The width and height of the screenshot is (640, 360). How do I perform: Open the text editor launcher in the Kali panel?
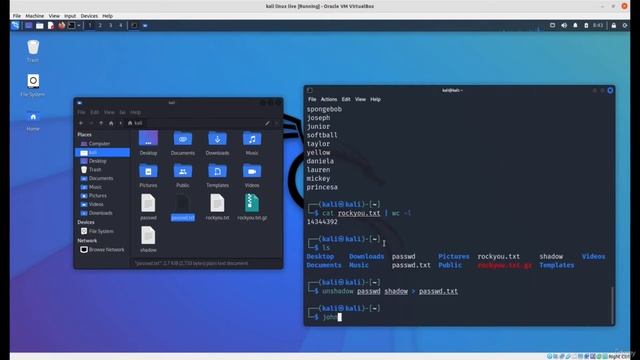coord(51,25)
